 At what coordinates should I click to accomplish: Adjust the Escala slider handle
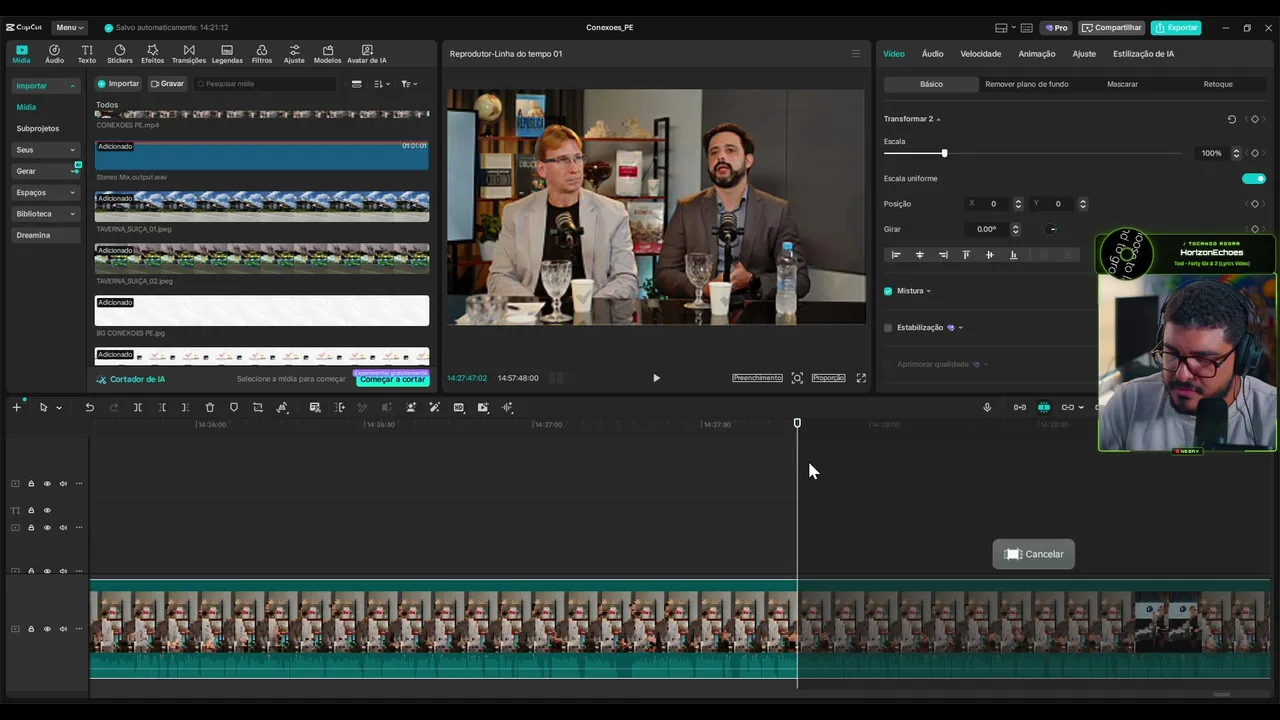coord(944,153)
